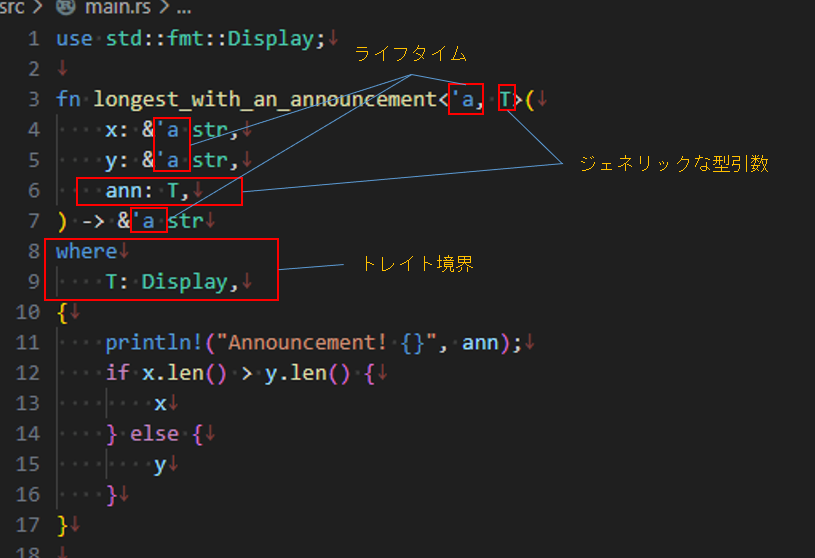This screenshot has height=558, width=815.
Task: Click line number 3 in gutter
Action: coord(34,99)
